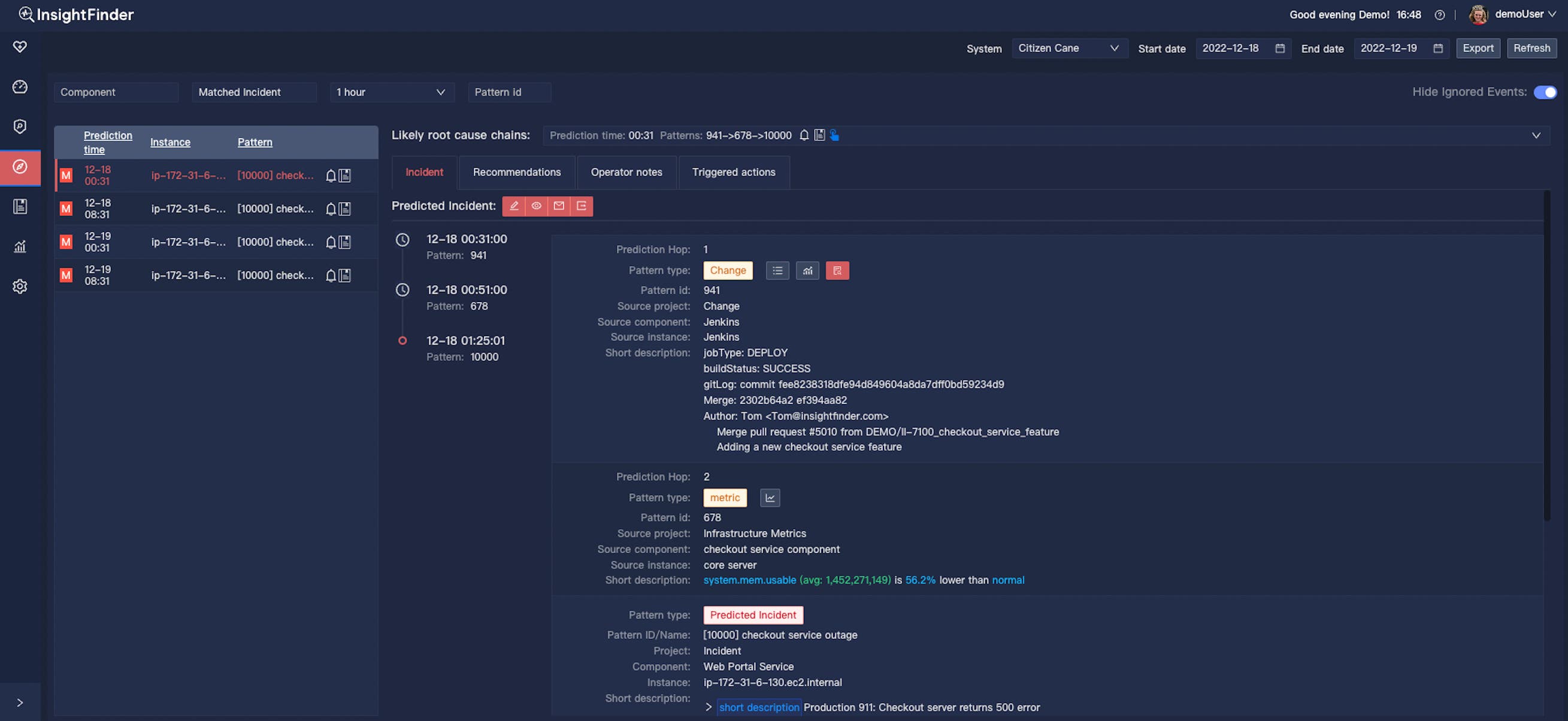Open the line chart icon next to metric pattern
Viewport: 1568px width, 721px height.
[x=770, y=497]
